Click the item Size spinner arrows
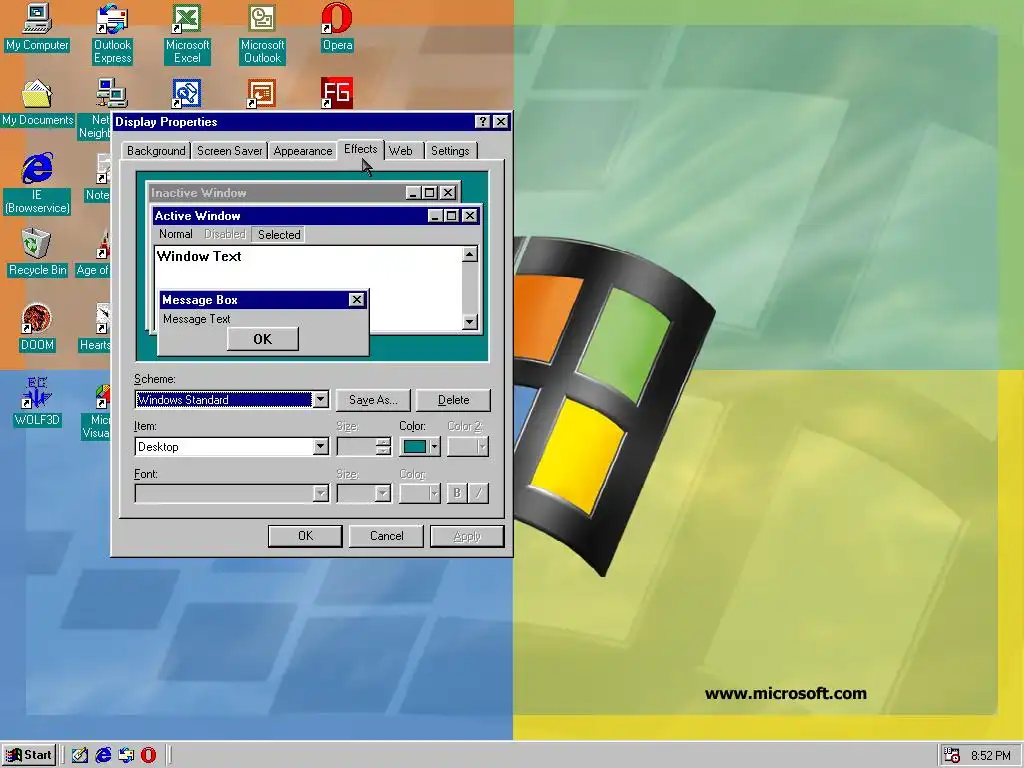 coord(383,447)
